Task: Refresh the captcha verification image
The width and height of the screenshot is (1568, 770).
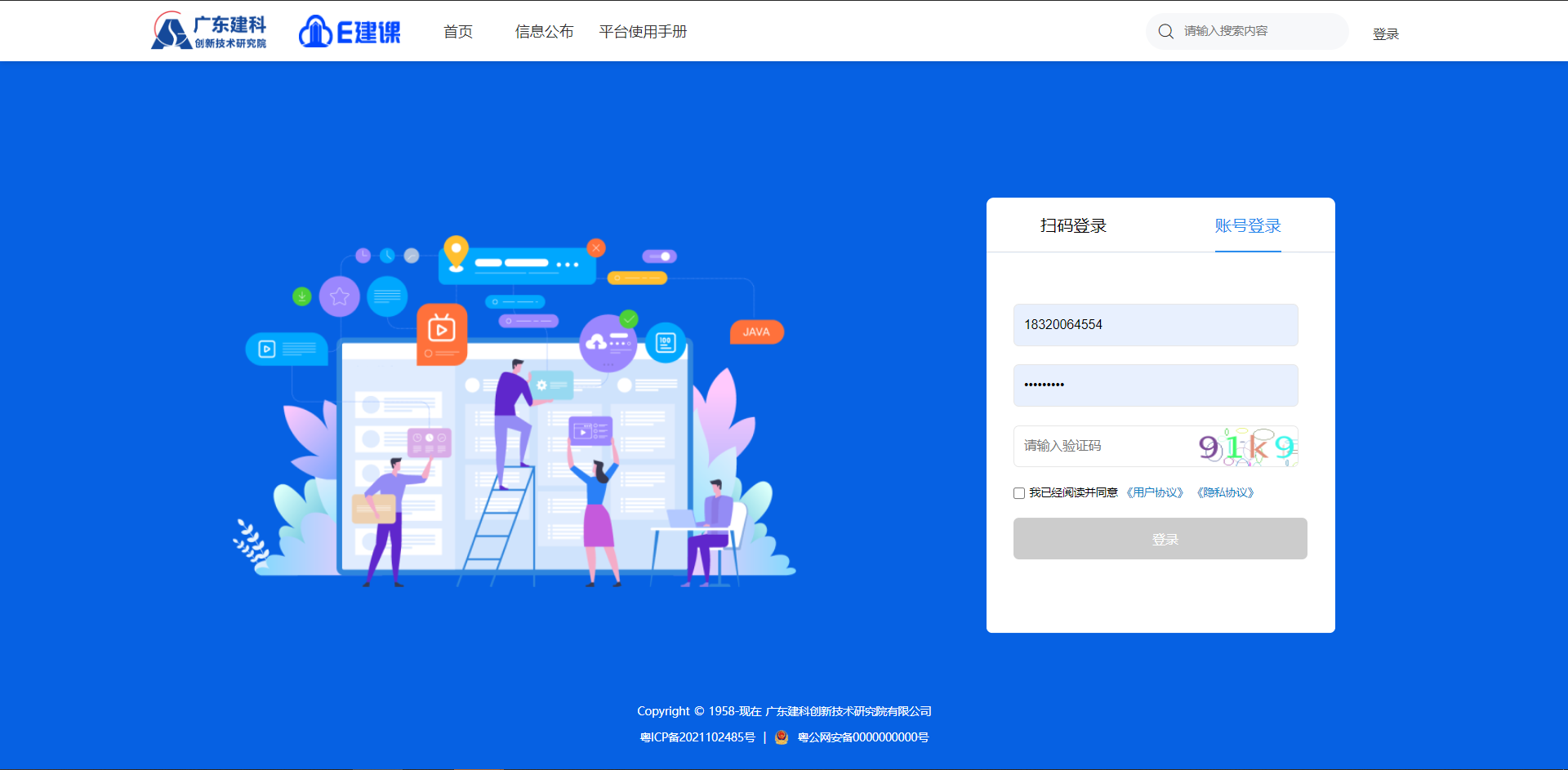Action: [x=1246, y=447]
